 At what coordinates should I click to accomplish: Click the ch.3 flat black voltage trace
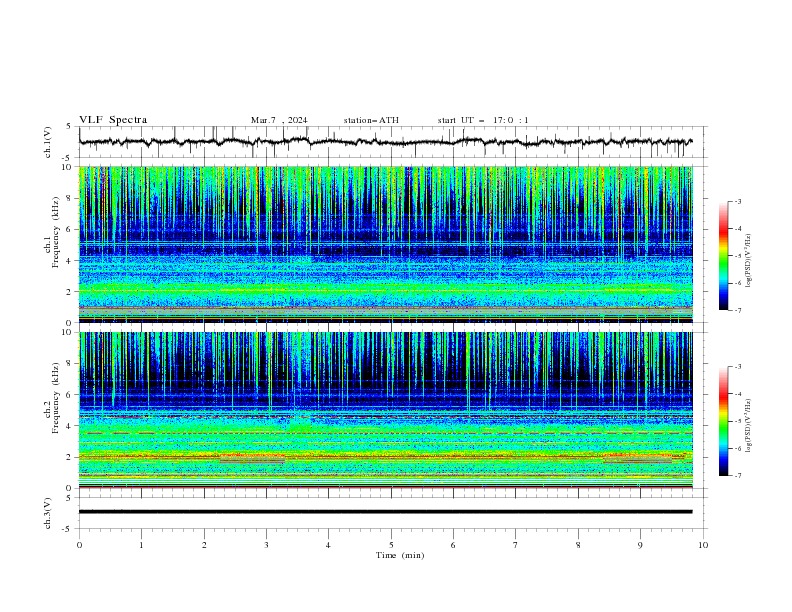click(385, 512)
